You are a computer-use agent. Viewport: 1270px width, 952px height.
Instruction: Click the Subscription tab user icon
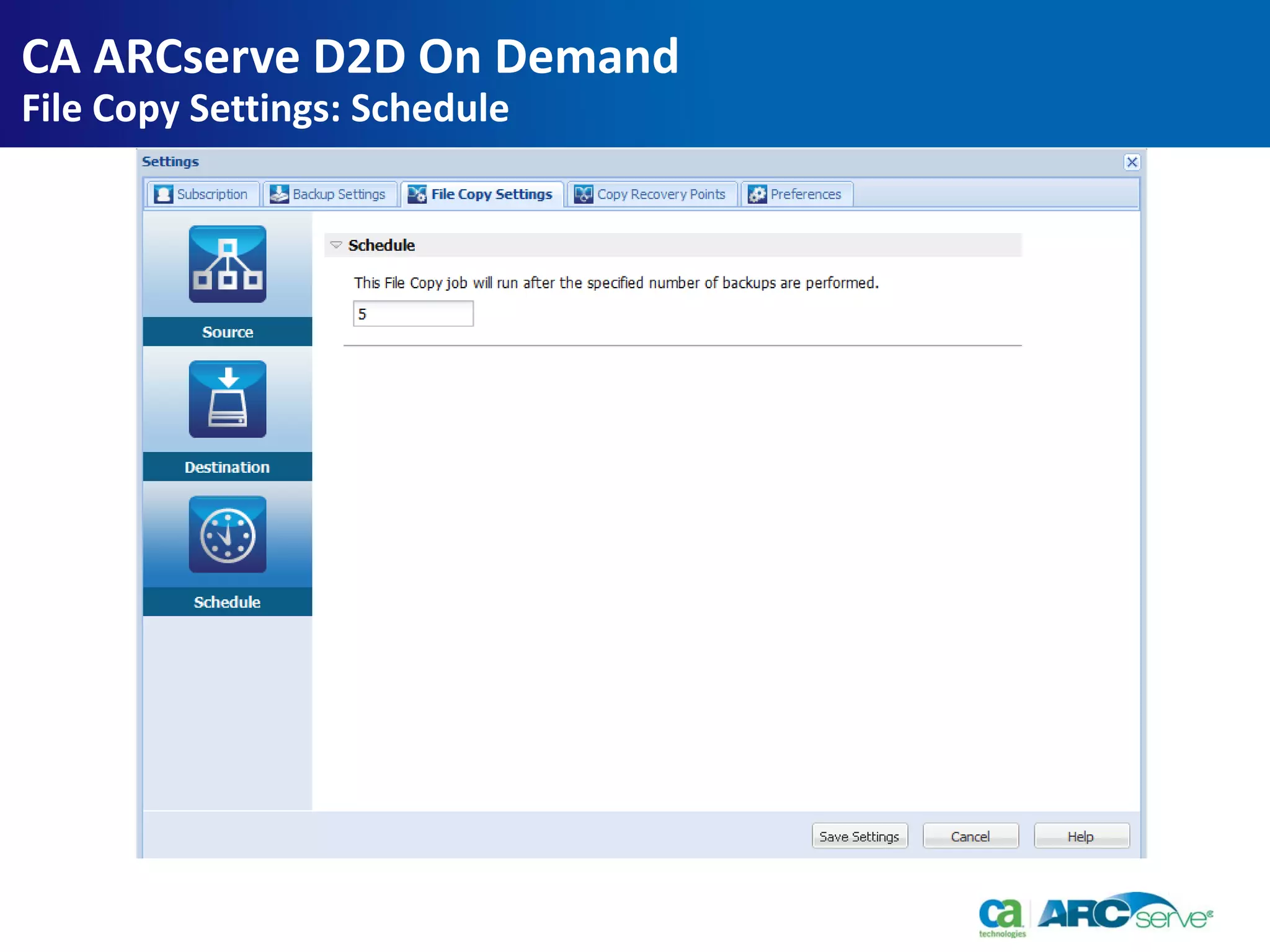tap(164, 194)
